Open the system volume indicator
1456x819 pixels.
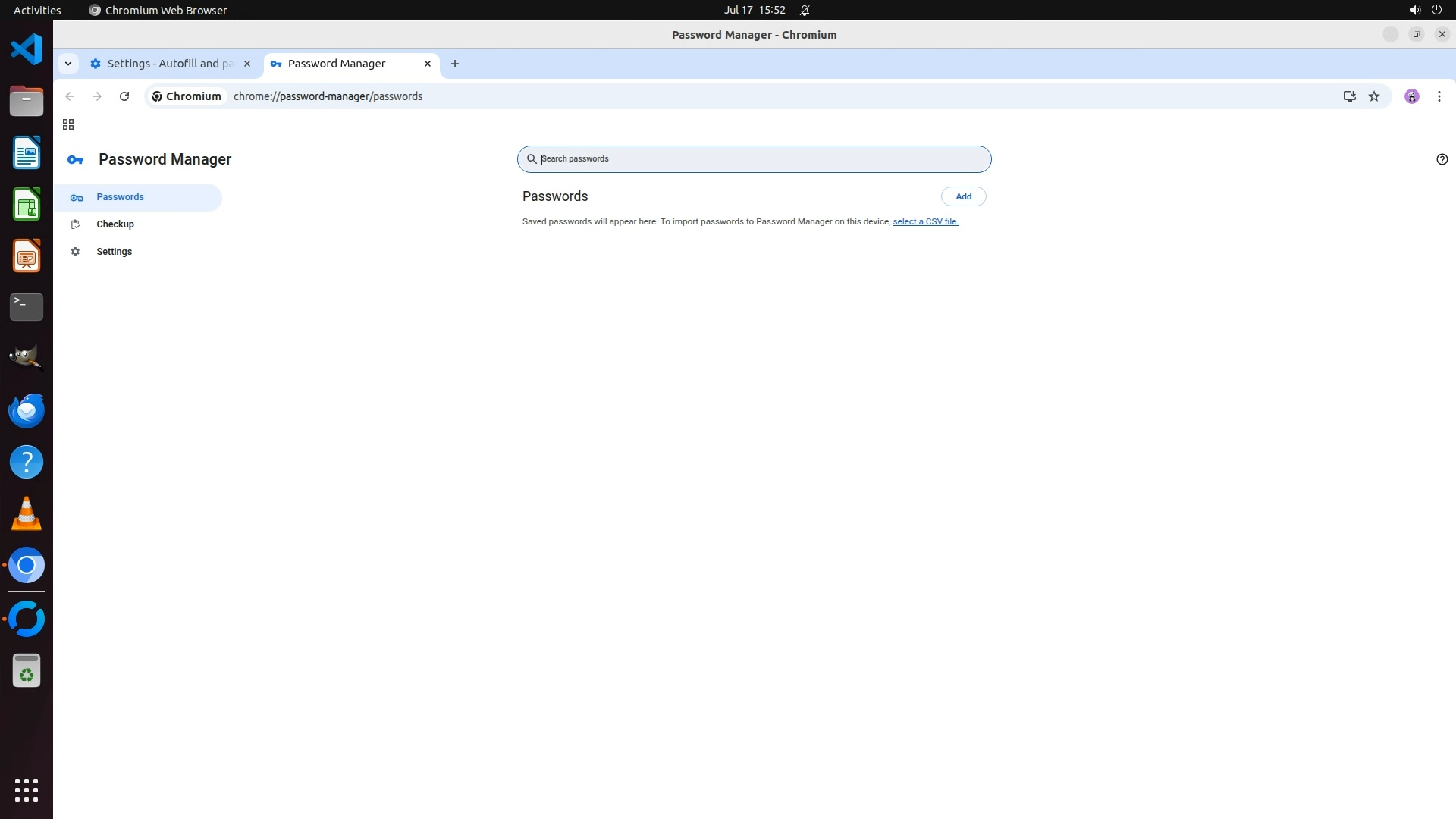tap(1414, 10)
